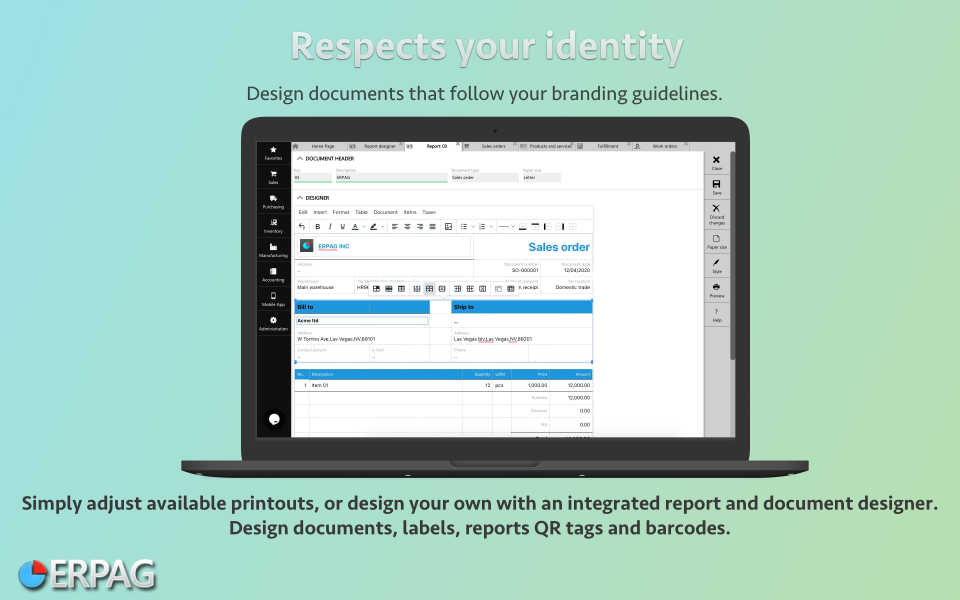Toggle bold formatting
The height and width of the screenshot is (600, 960).
pyautogui.click(x=317, y=227)
